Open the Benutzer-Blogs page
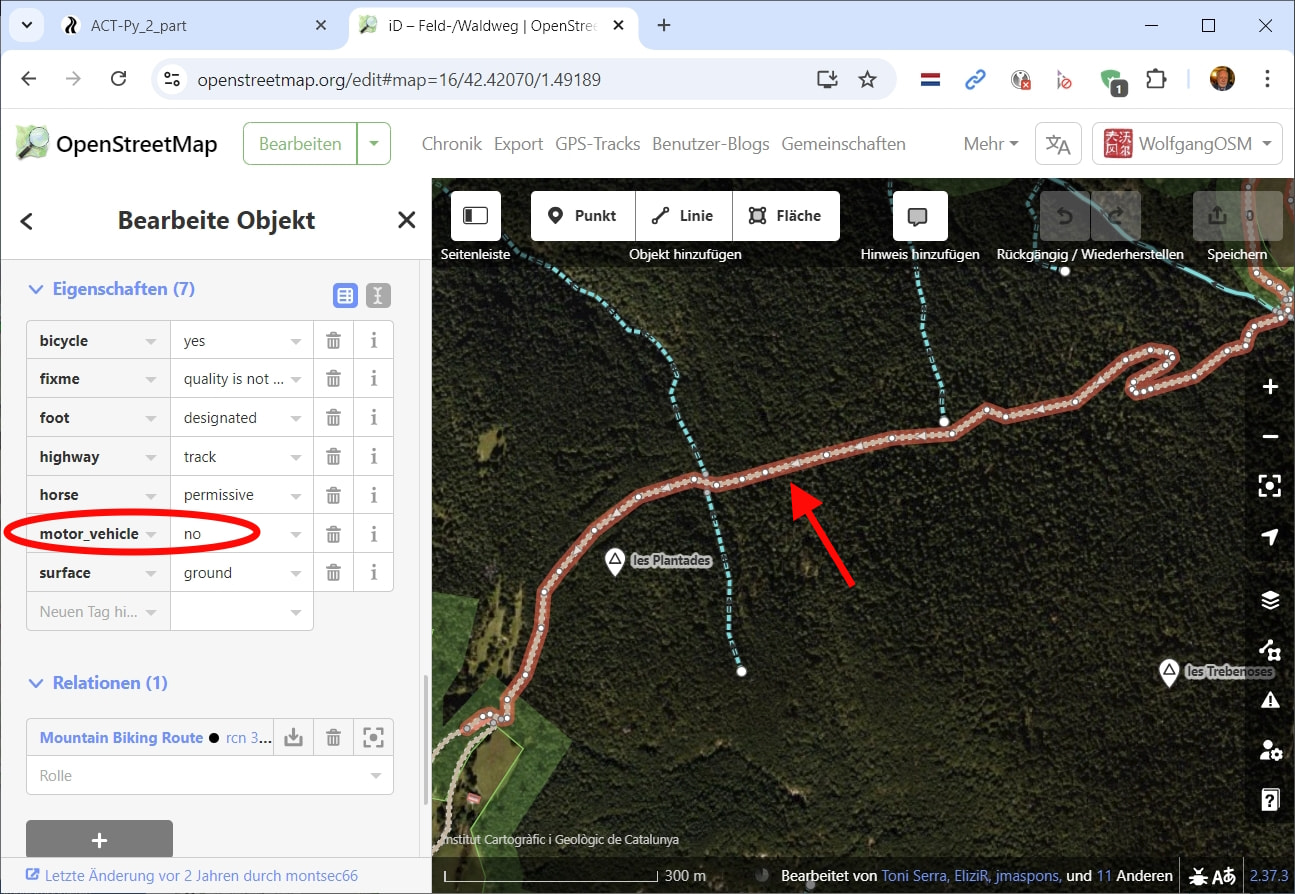 pos(710,144)
